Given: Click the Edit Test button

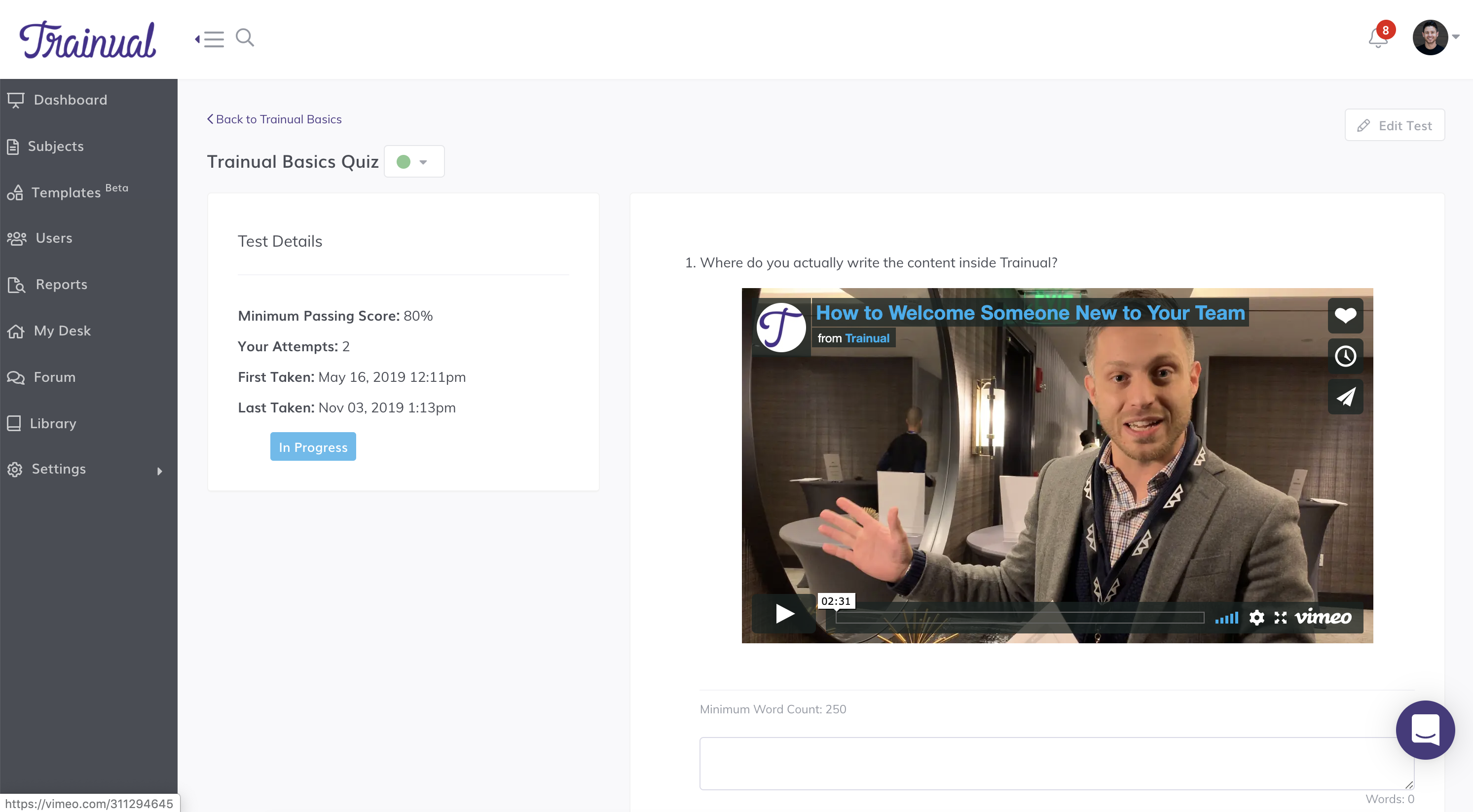Looking at the screenshot, I should click(x=1394, y=125).
